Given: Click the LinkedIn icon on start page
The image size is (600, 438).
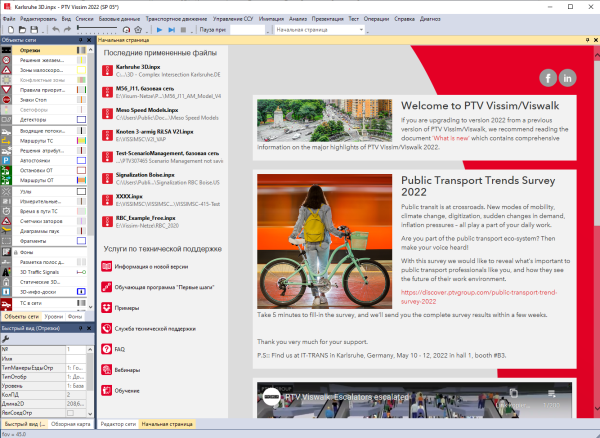Looking at the screenshot, I should point(568,77).
